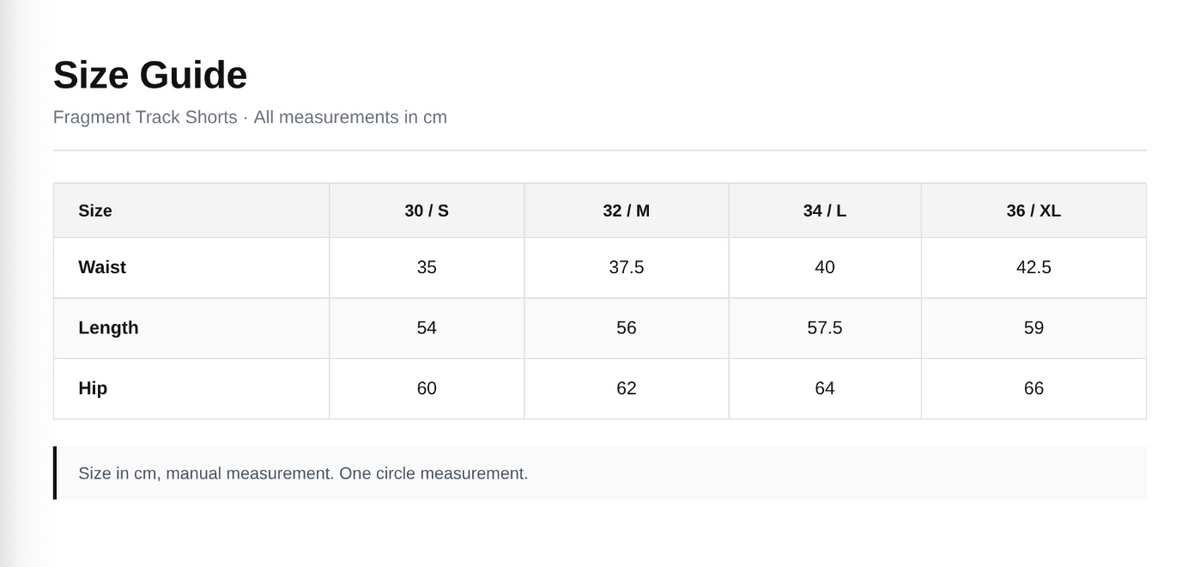
Task: Click the 34 / L column header
Action: click(x=825, y=211)
